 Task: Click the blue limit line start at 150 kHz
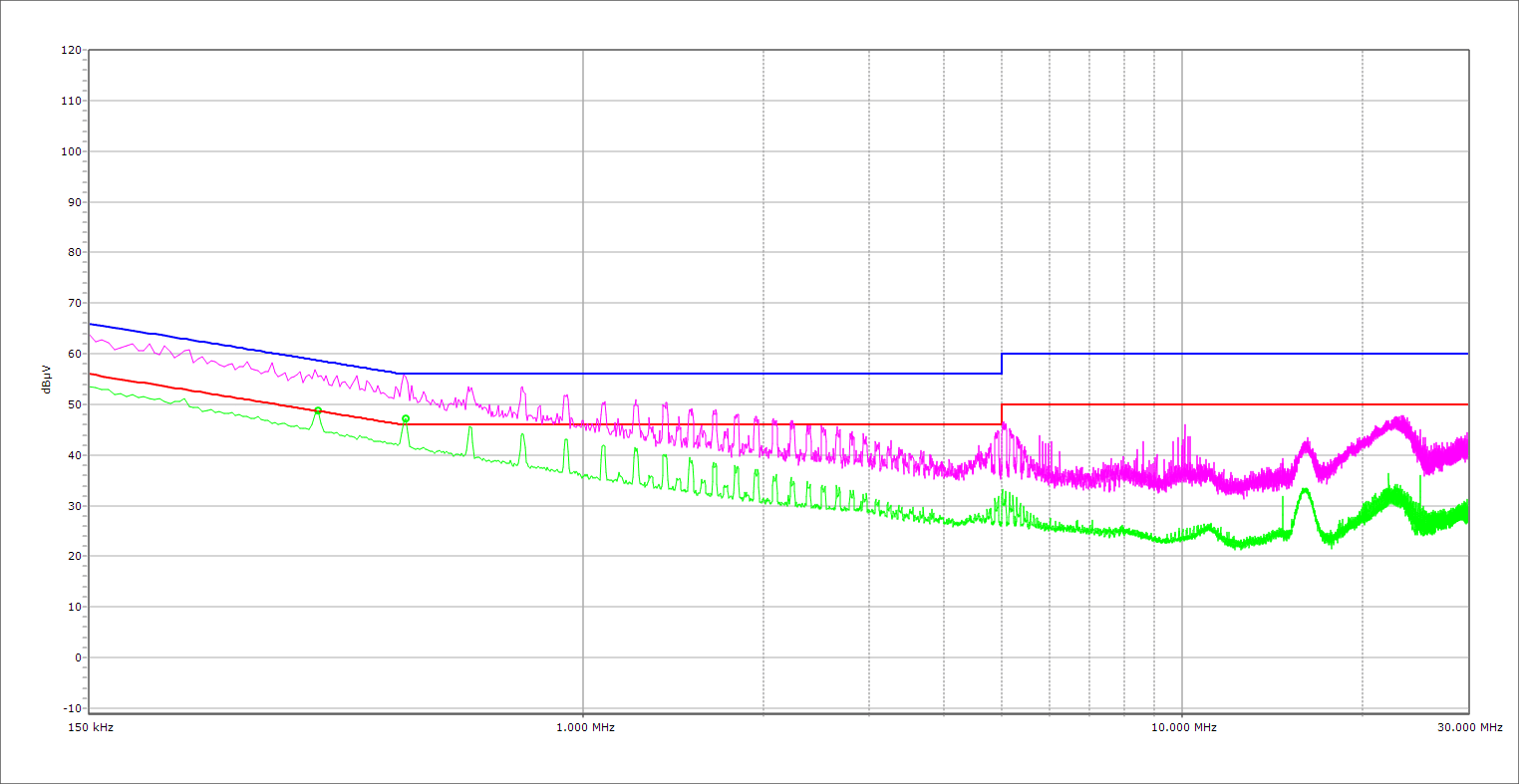click(x=91, y=324)
